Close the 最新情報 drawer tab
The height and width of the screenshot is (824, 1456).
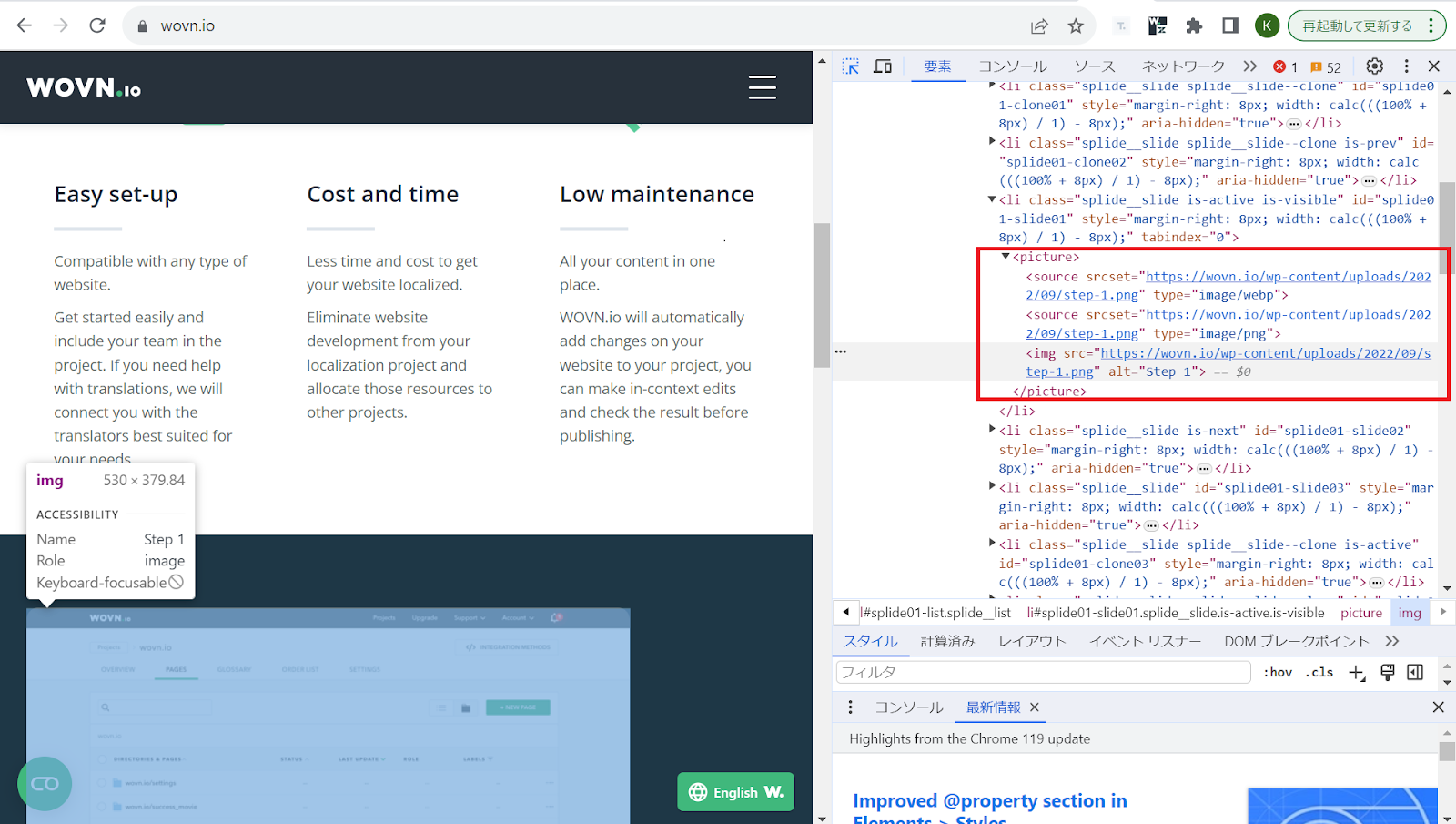pos(1035,707)
